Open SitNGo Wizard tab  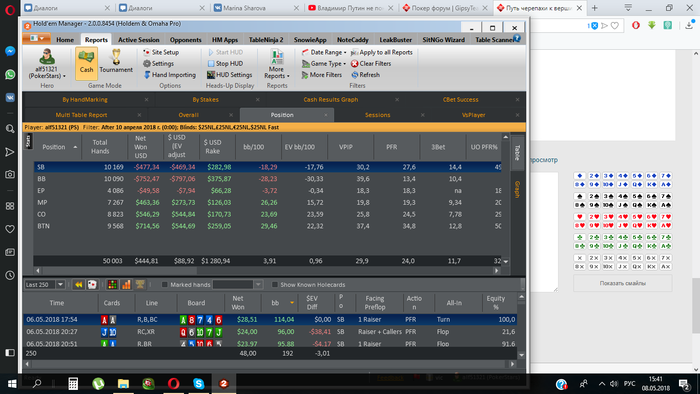coord(443,40)
